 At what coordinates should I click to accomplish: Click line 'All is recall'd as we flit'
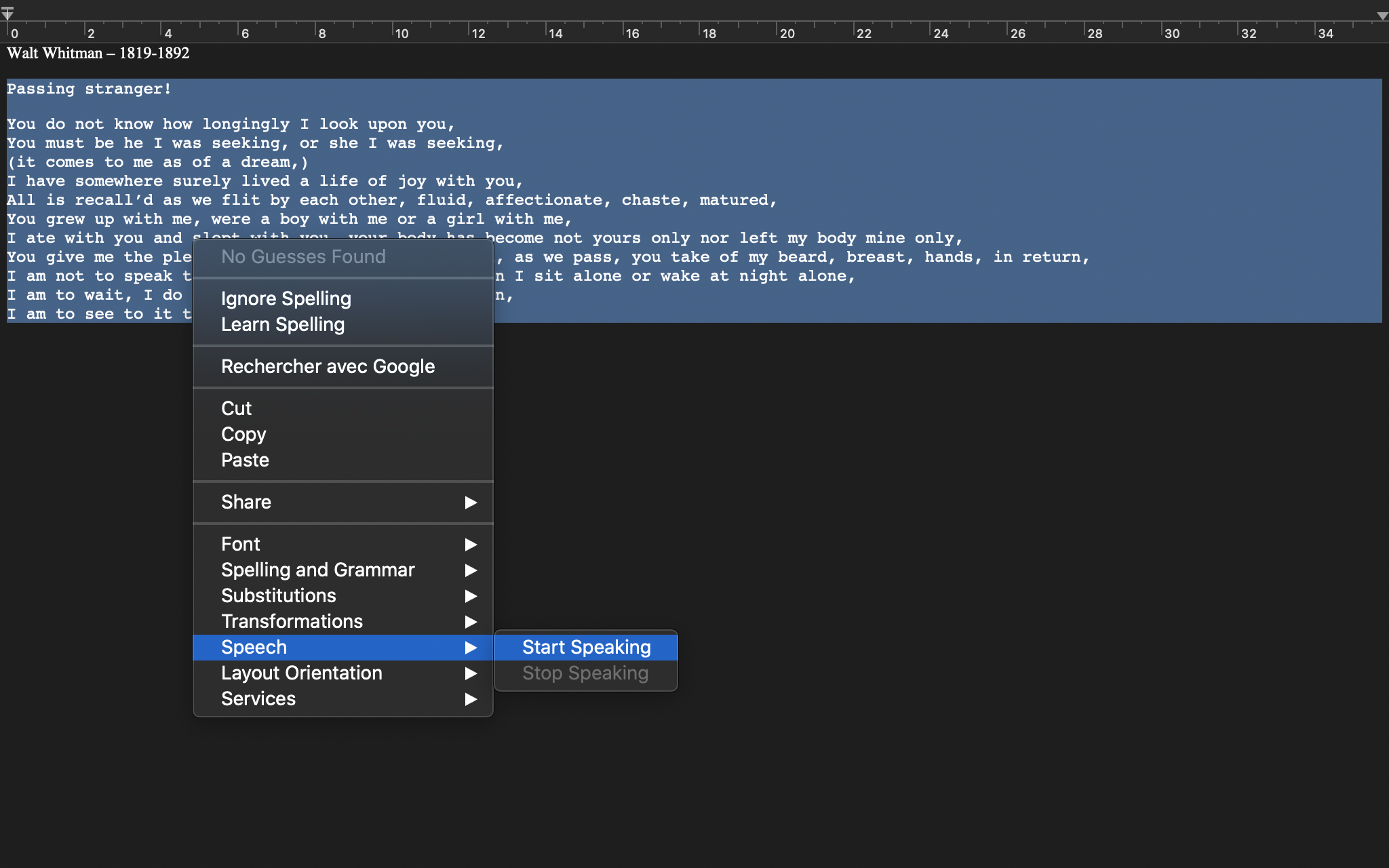391,200
